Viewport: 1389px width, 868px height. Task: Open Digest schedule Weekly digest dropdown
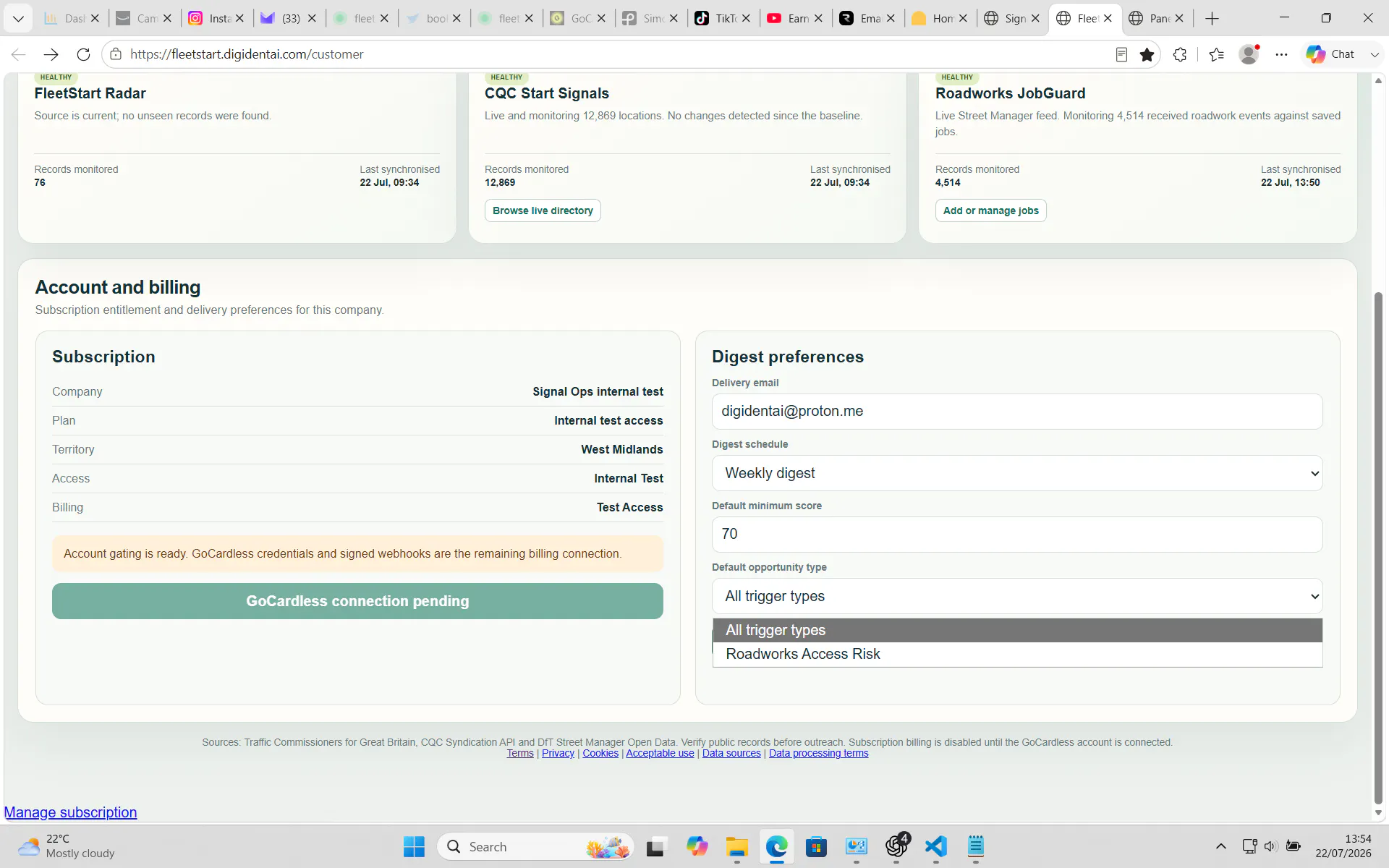[x=1017, y=473]
